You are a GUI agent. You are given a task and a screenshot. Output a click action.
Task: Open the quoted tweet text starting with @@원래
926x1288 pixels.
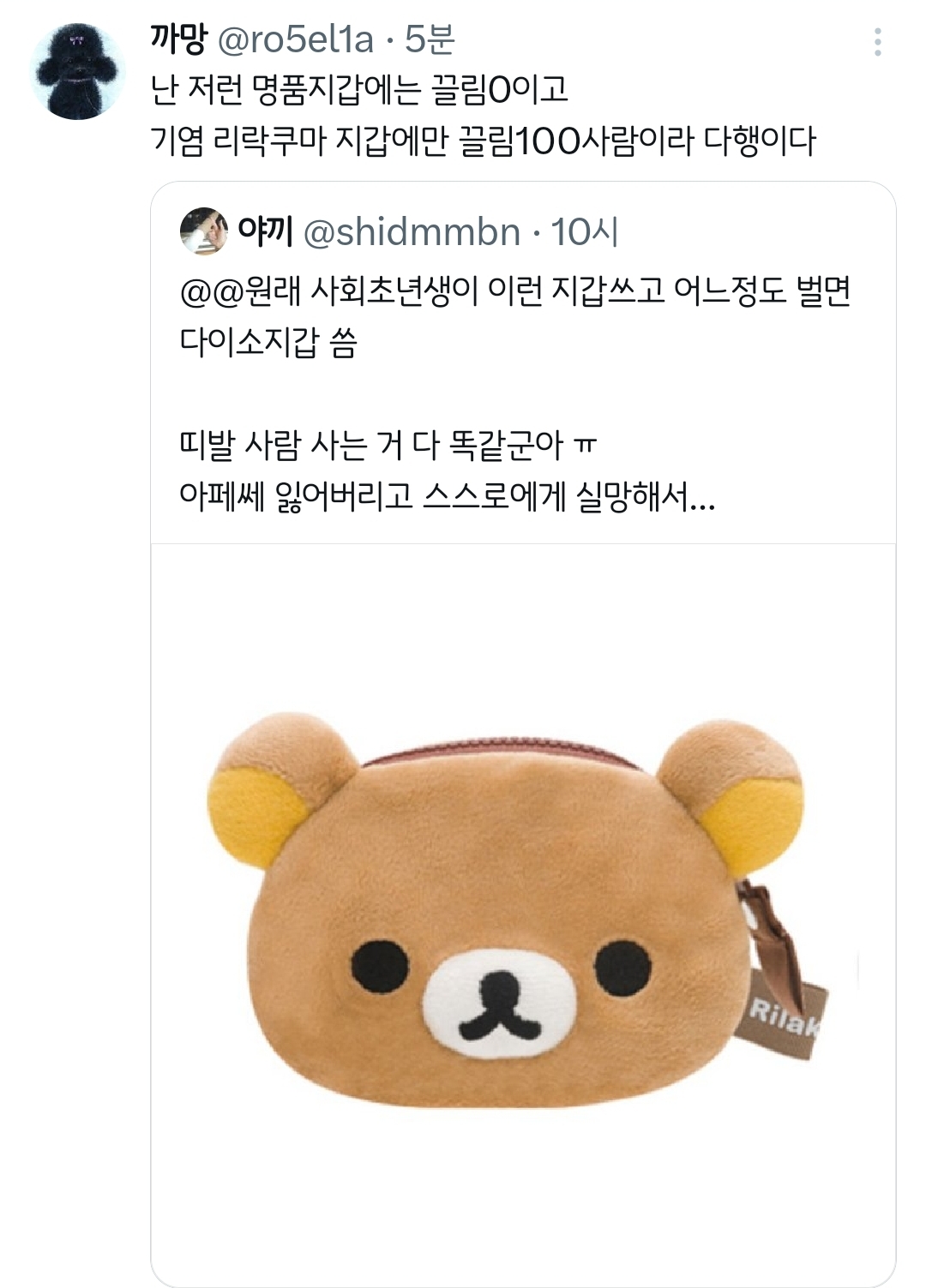(x=515, y=291)
